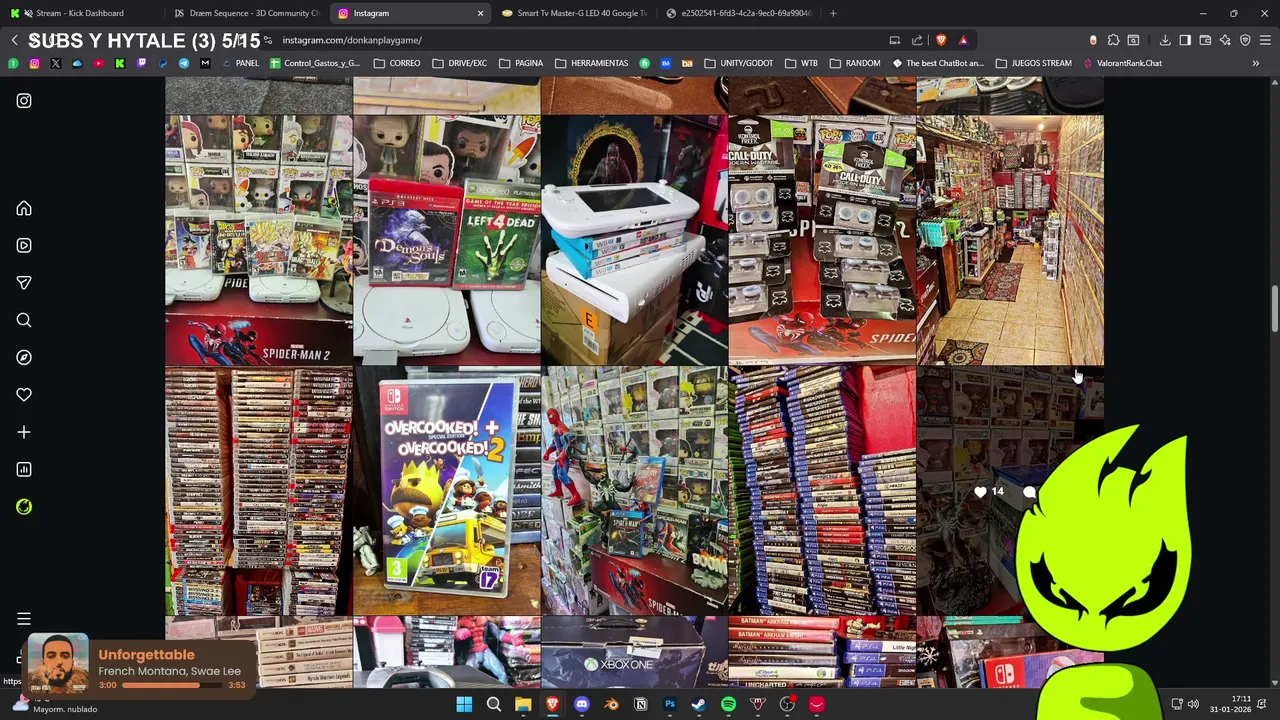Click the share page icon in address bar
This screenshot has height=720, width=1280.
point(917,40)
